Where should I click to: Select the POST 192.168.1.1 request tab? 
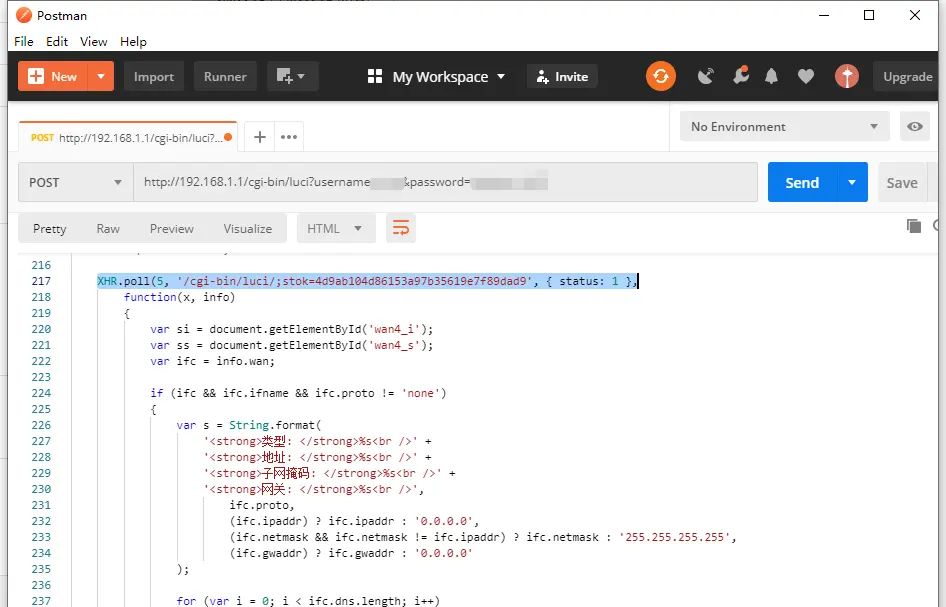pos(127,138)
